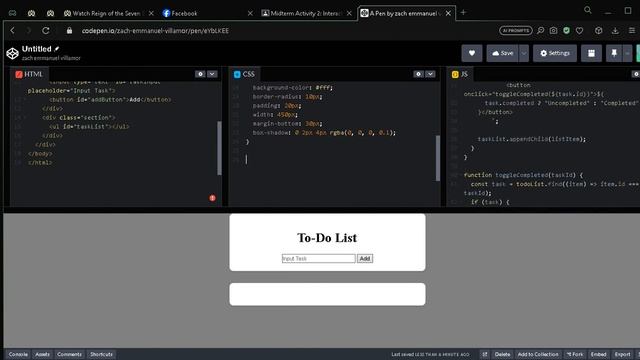Open a new browser tab
Image resolution: width=640 pixels, height=360 pixels.
click(x=463, y=13)
